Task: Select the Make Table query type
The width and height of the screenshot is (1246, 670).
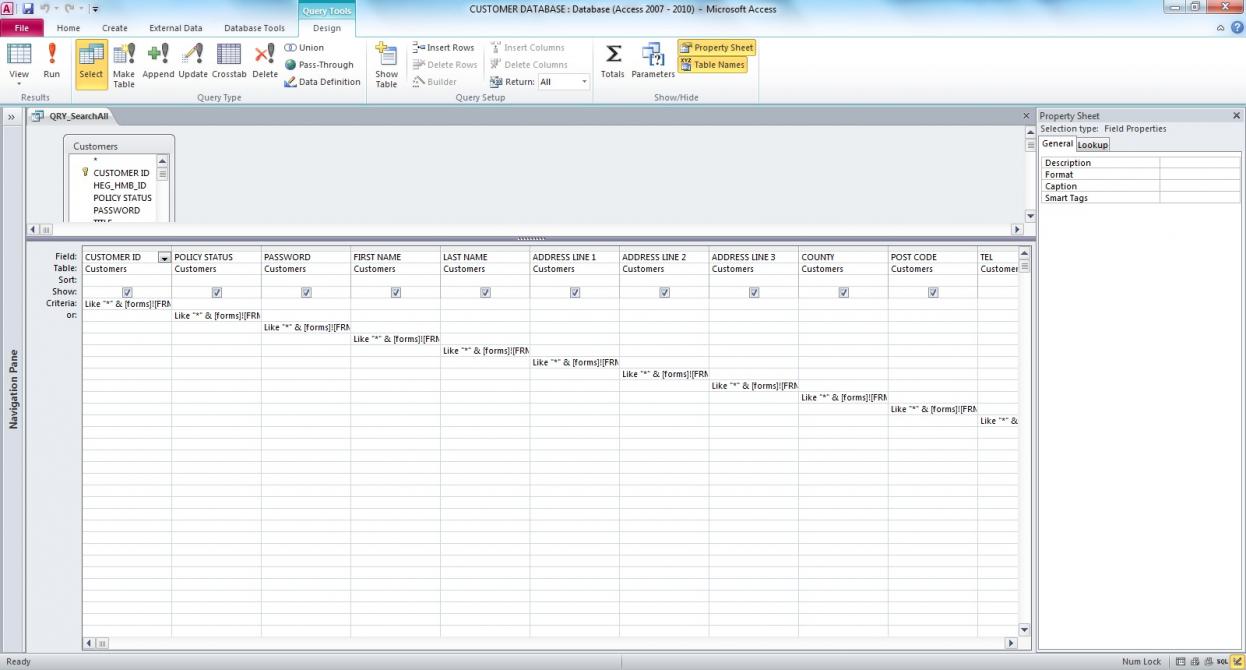Action: (124, 64)
